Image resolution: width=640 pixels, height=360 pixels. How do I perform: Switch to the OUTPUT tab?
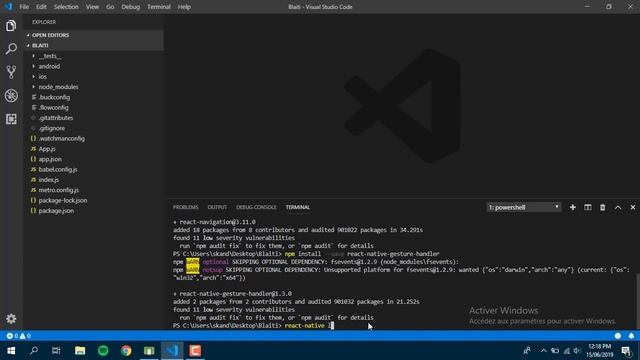[x=217, y=207]
